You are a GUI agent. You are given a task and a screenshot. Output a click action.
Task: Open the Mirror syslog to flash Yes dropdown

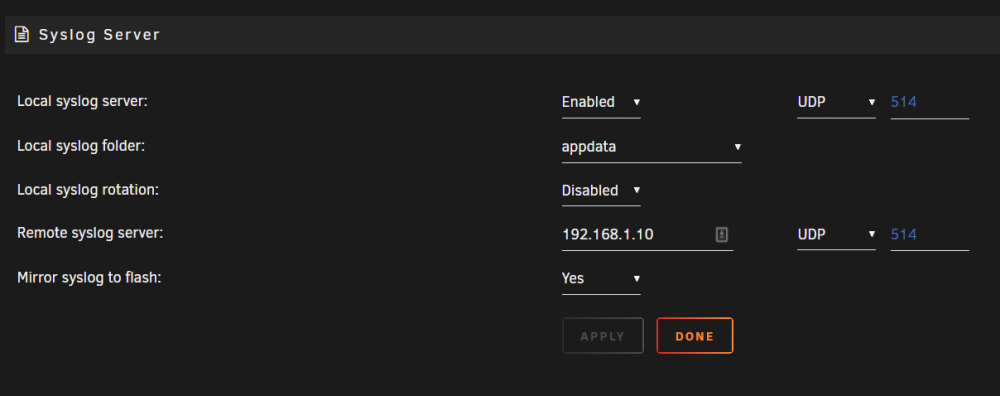pos(601,279)
